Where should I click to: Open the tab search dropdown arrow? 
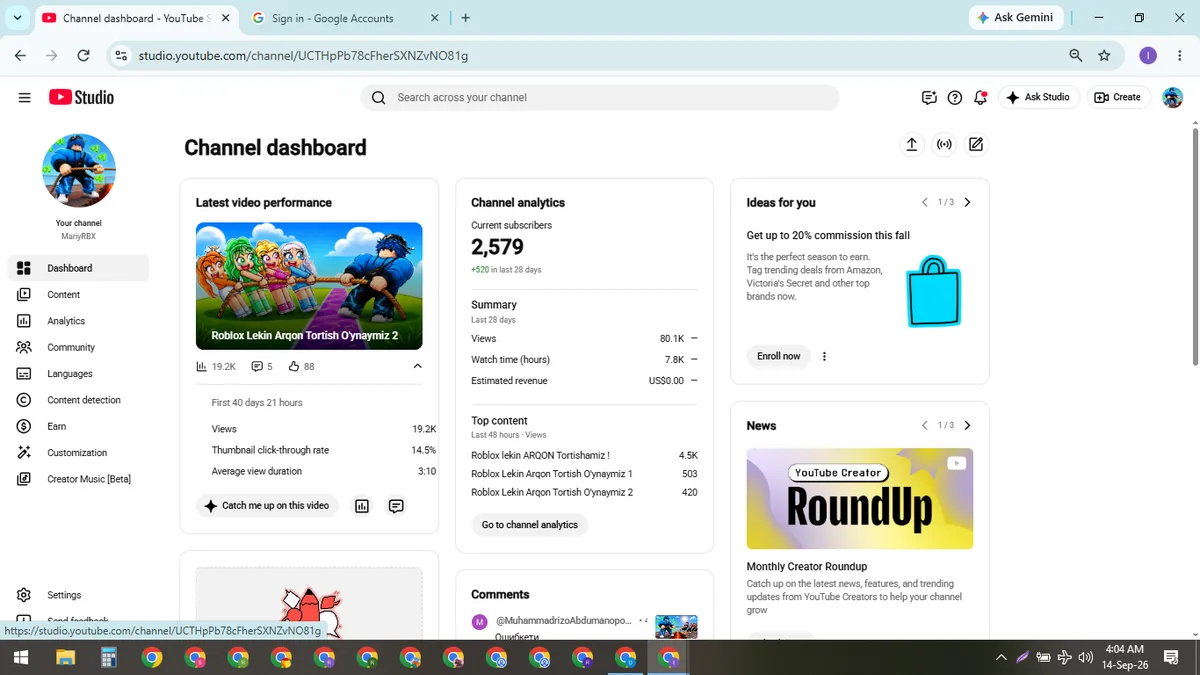17,18
